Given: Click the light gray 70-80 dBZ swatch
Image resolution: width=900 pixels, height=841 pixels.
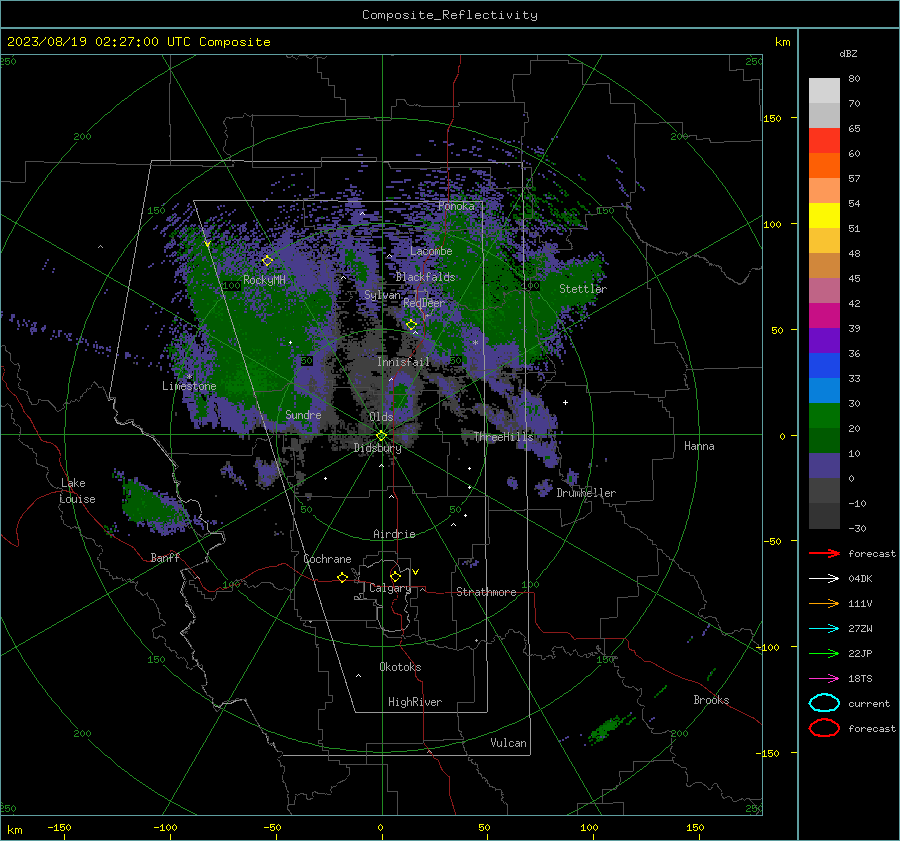Looking at the screenshot, I should [824, 91].
